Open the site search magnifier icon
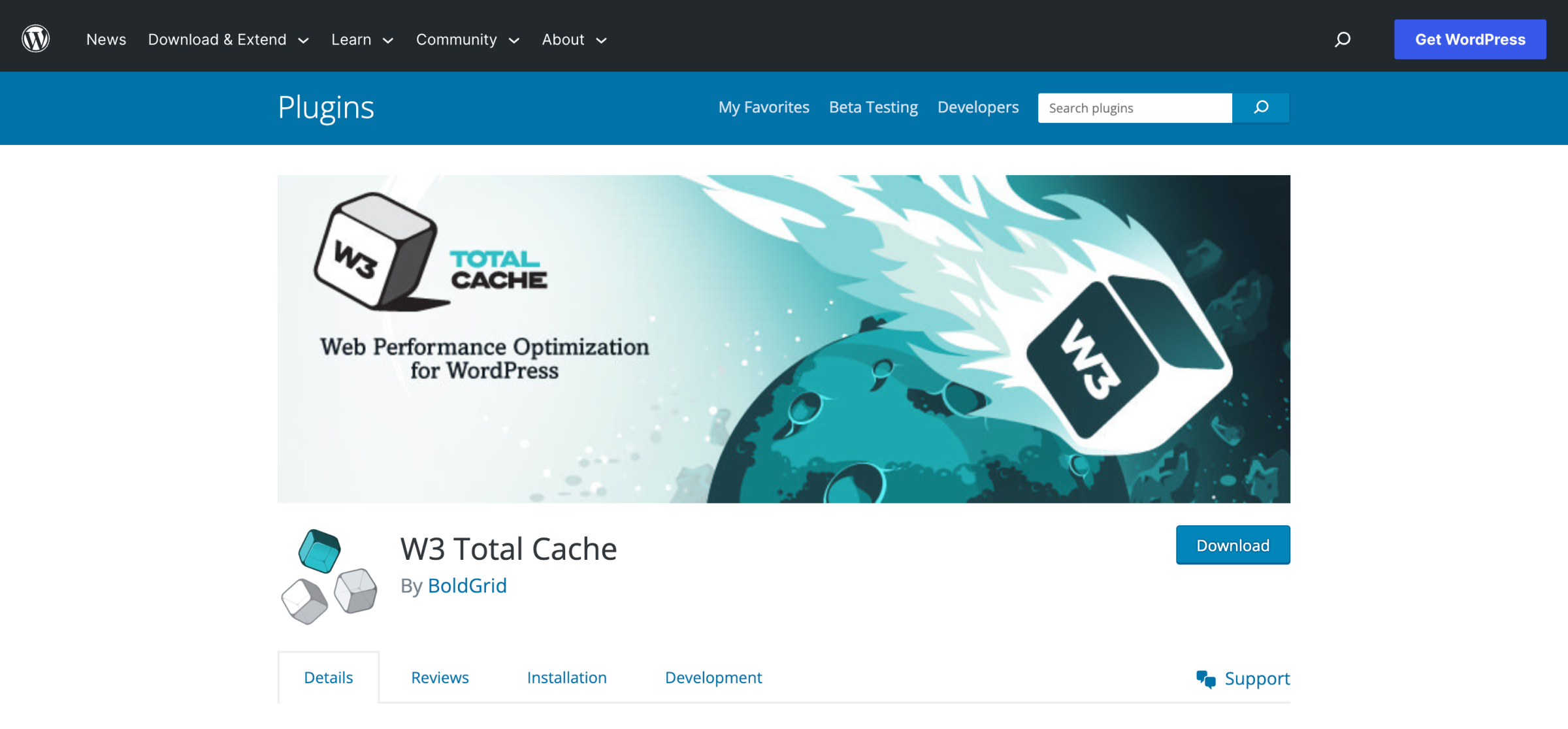 click(x=1342, y=40)
